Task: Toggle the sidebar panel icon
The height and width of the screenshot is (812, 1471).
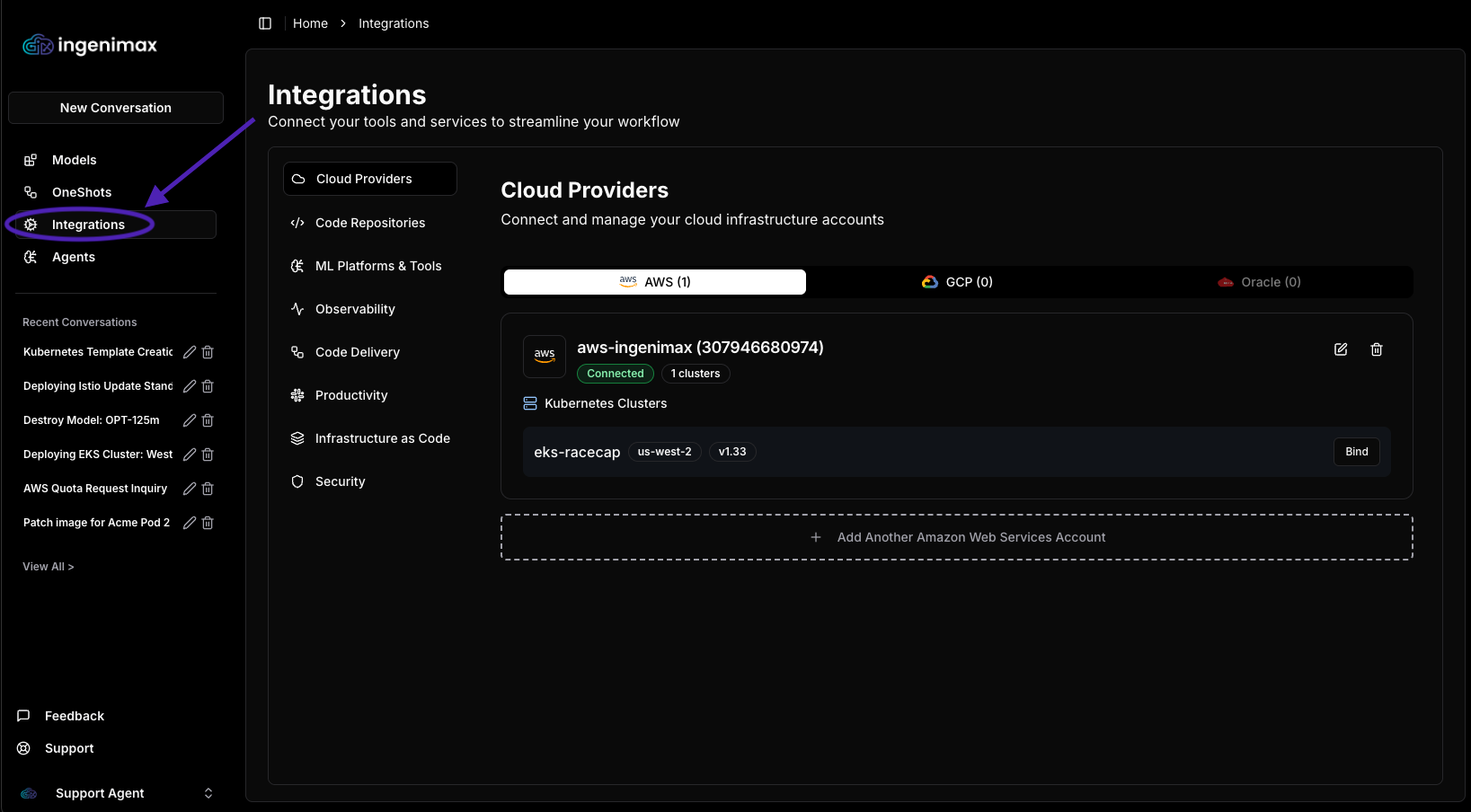Action: coord(265,23)
